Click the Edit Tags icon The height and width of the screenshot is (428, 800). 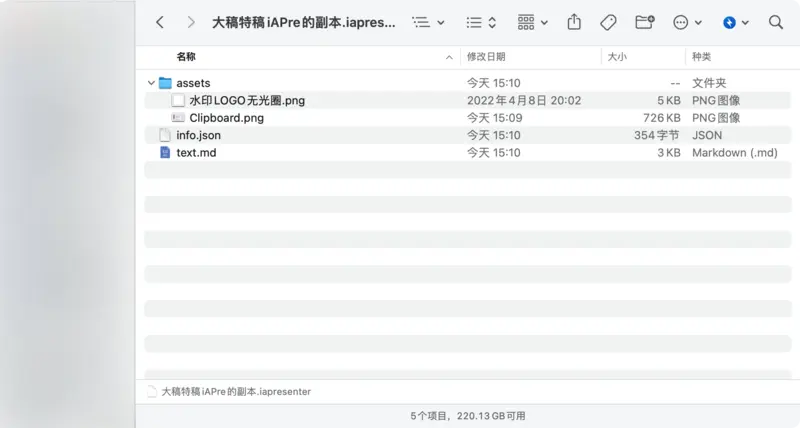click(x=608, y=22)
